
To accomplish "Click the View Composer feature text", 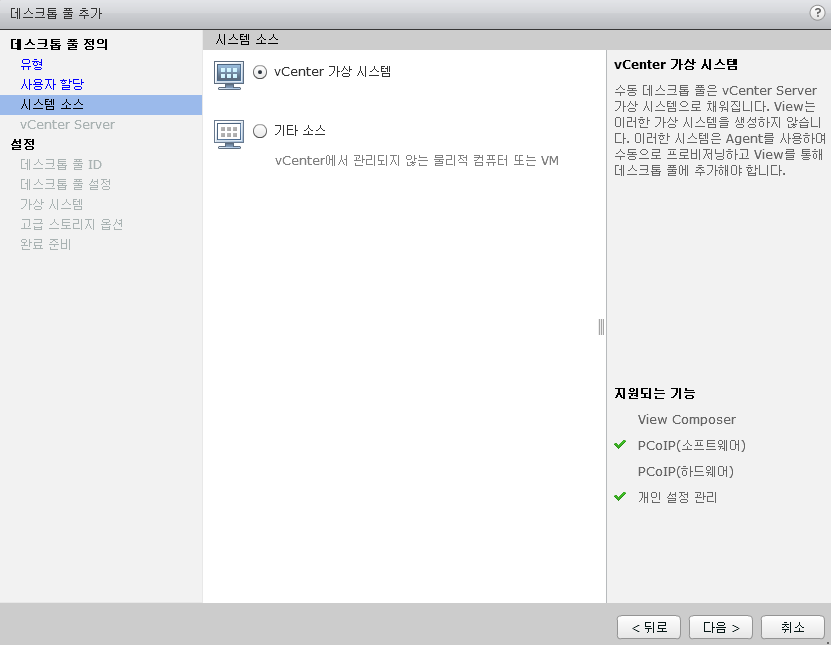I will (x=686, y=419).
